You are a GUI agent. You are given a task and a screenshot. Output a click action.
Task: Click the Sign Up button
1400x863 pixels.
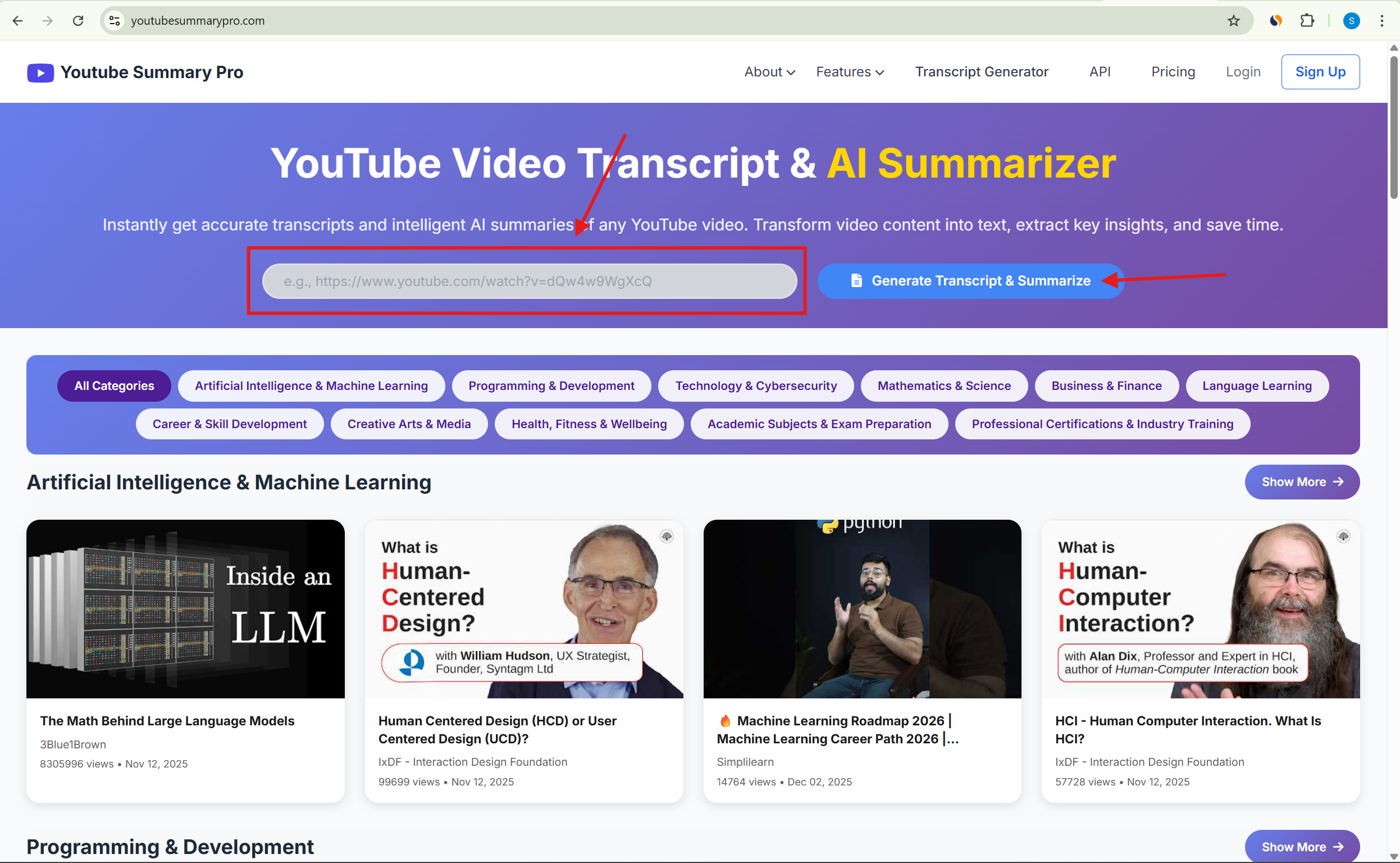click(1320, 71)
